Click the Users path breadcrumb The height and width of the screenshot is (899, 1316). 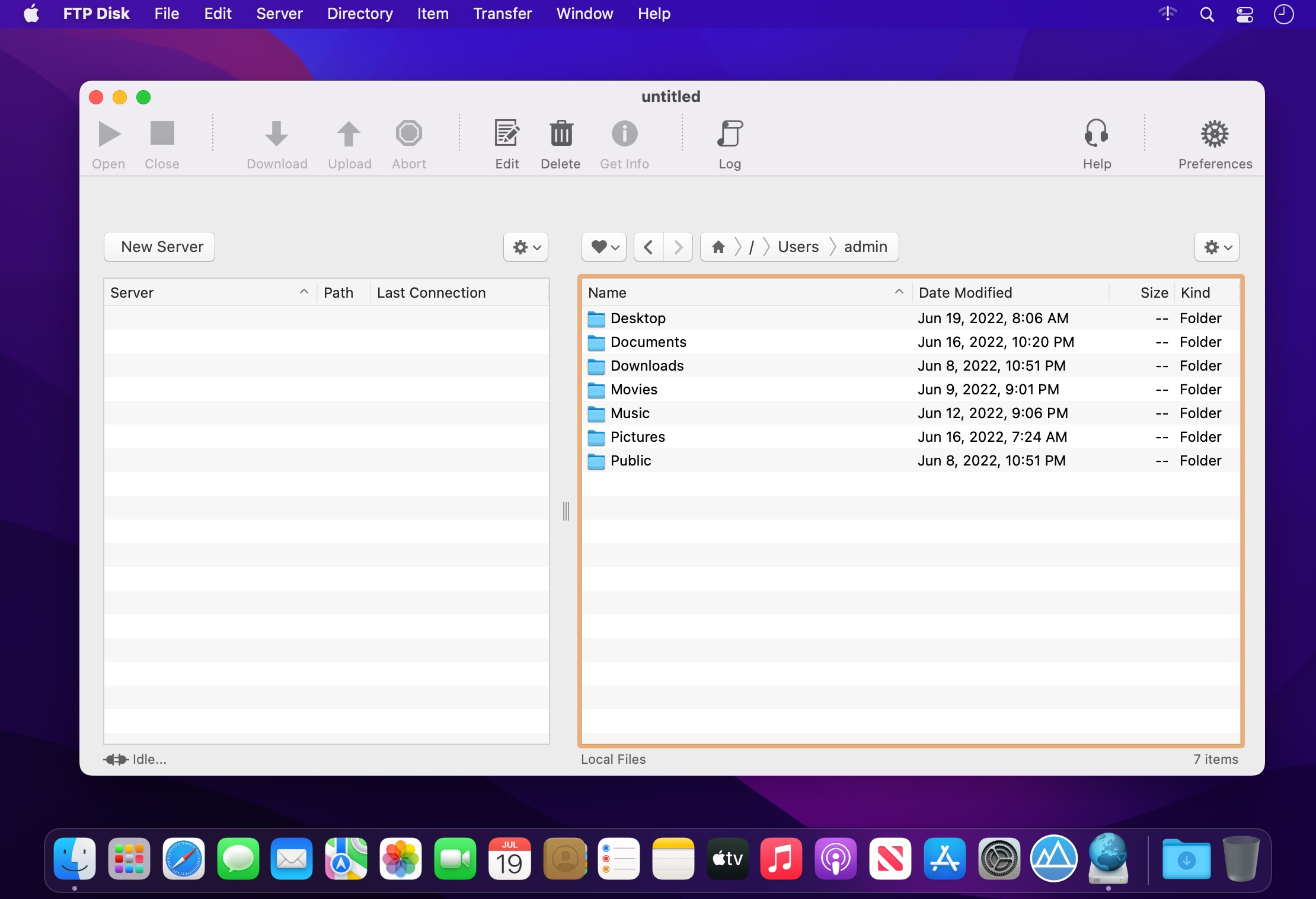(798, 247)
